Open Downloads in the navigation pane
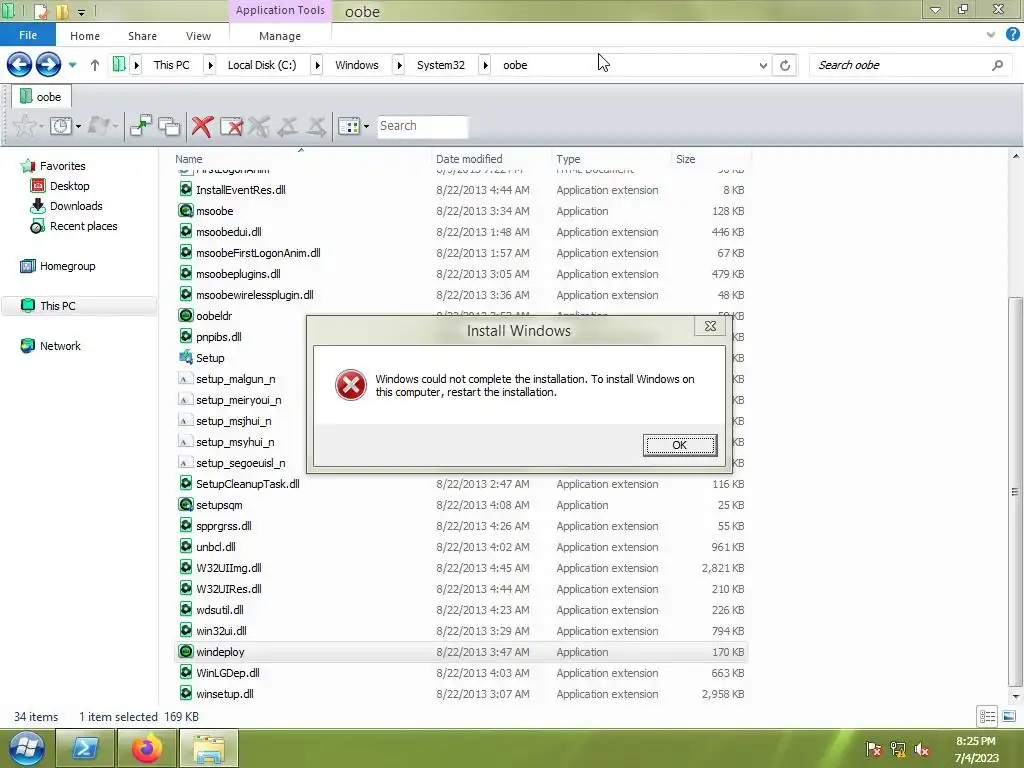Viewport: 1024px width, 768px height. (x=76, y=206)
